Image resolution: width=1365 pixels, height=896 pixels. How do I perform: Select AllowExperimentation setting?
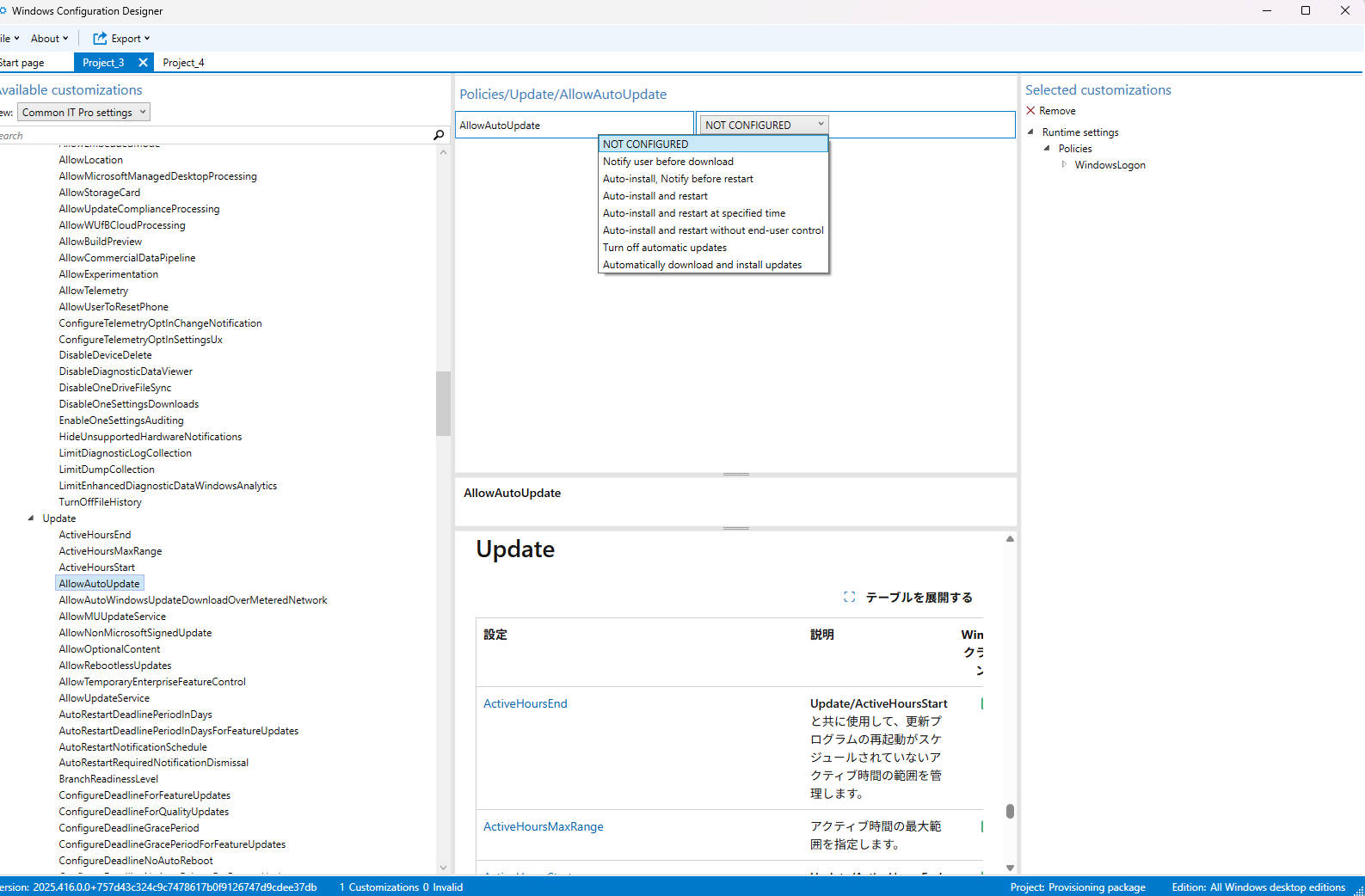point(108,274)
